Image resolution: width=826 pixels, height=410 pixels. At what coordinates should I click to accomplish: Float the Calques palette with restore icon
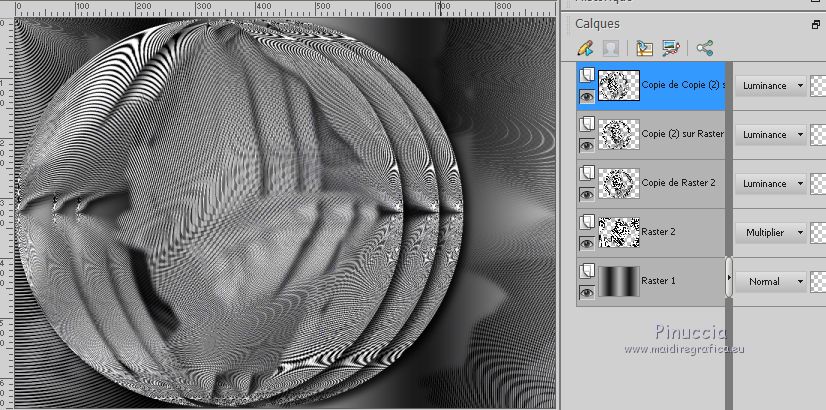pos(816,24)
